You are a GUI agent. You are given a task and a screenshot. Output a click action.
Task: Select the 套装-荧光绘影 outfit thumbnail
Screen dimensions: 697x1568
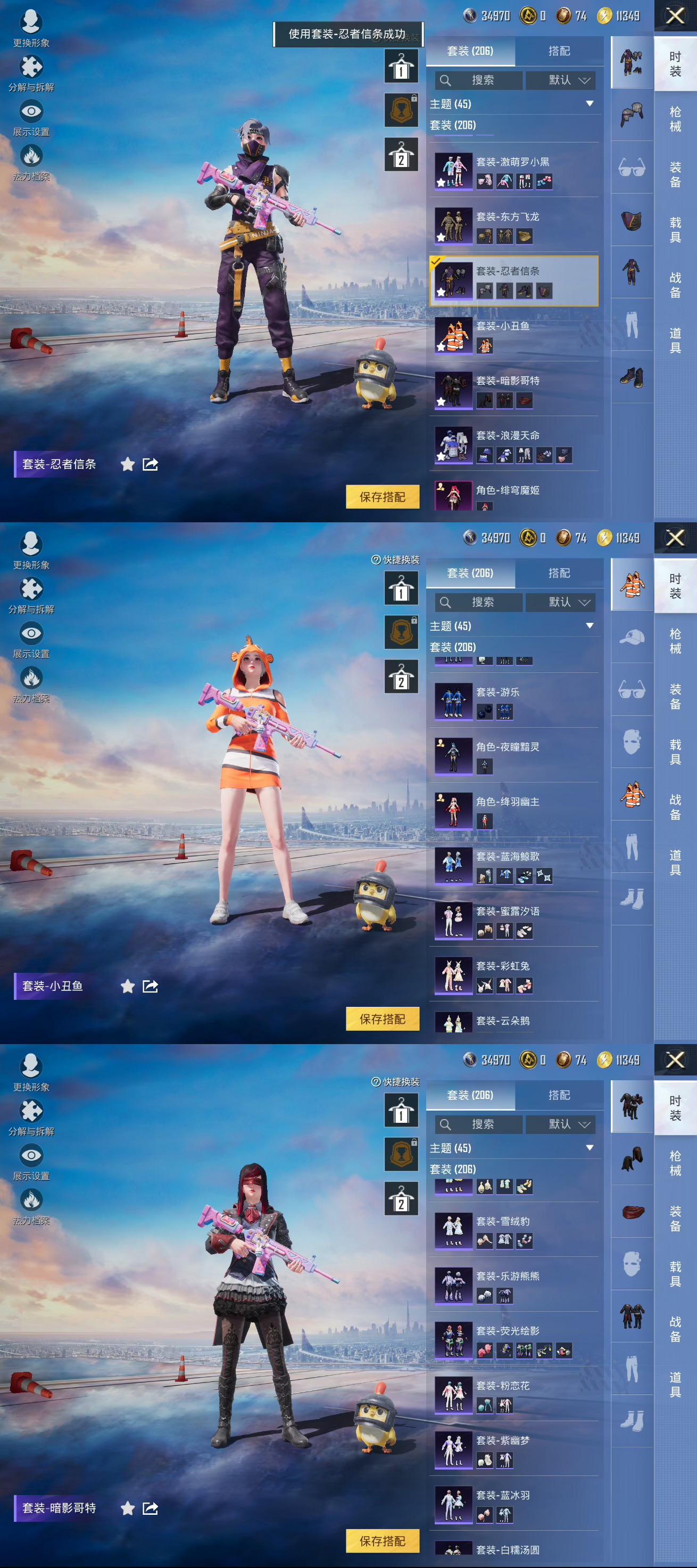click(453, 1340)
